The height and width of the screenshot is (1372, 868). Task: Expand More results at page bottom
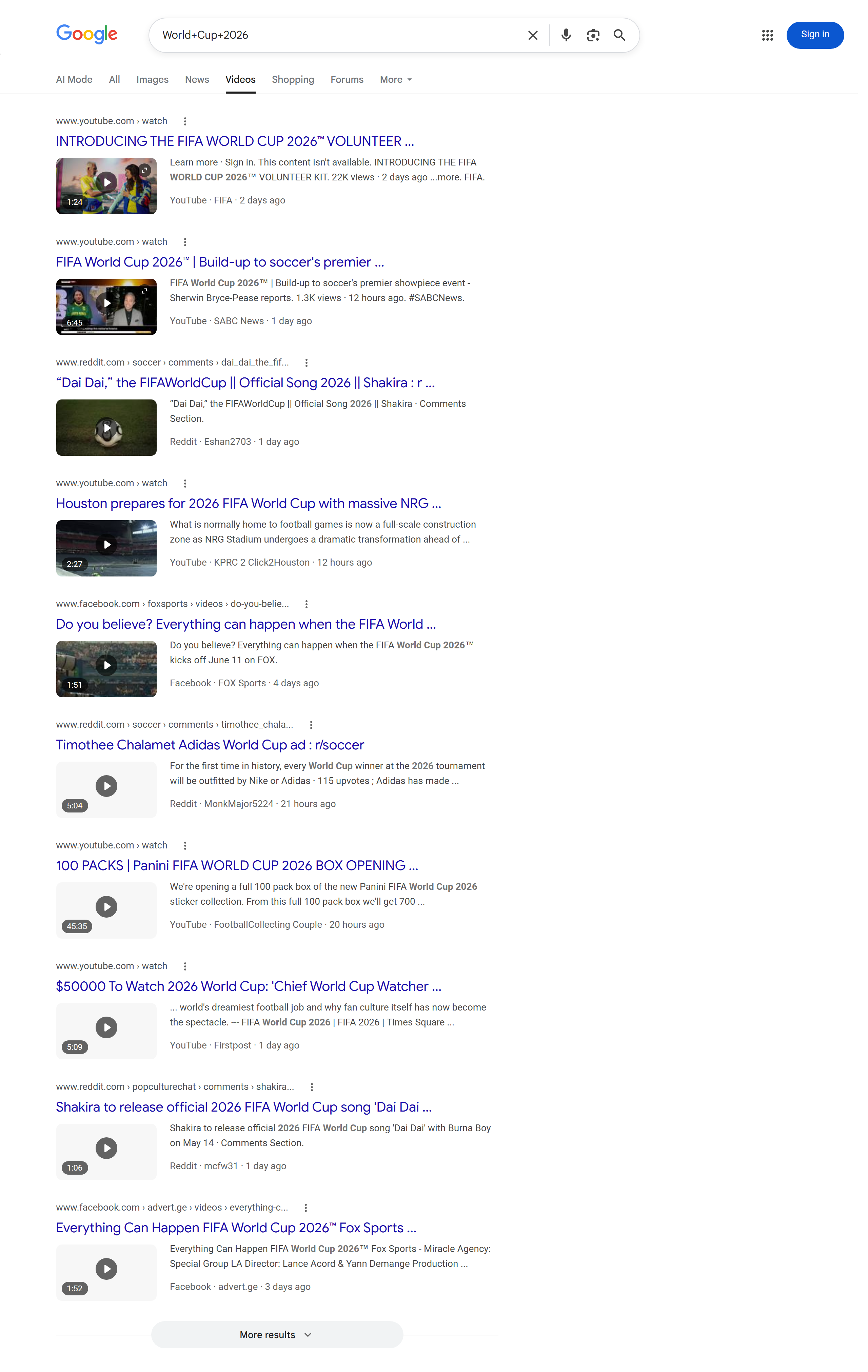277,1335
